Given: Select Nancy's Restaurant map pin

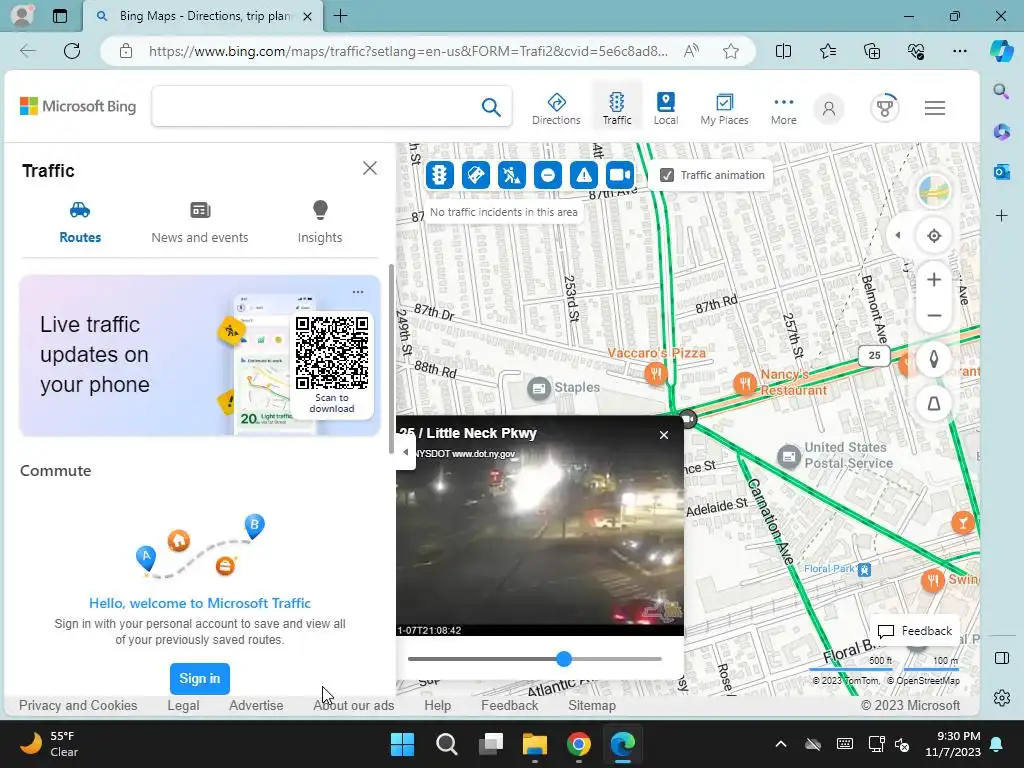Looking at the screenshot, I should [744, 383].
